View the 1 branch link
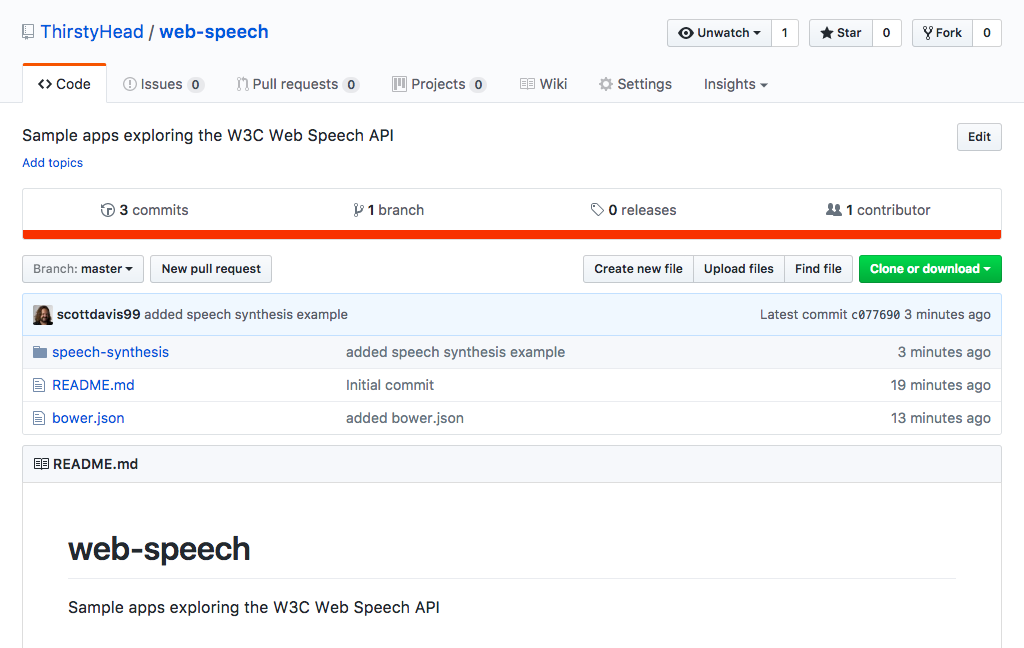This screenshot has width=1024, height=648. click(x=389, y=210)
